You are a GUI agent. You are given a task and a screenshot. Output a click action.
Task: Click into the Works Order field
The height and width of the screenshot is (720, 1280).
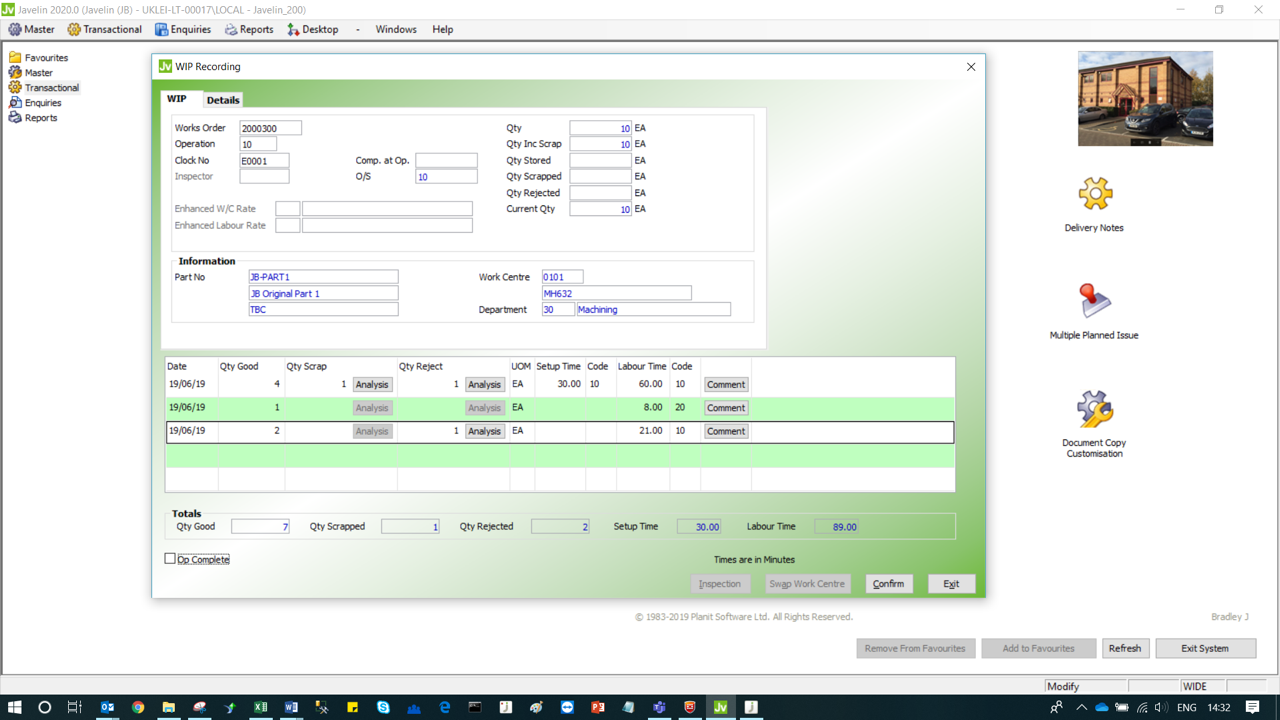pyautogui.click(x=270, y=128)
